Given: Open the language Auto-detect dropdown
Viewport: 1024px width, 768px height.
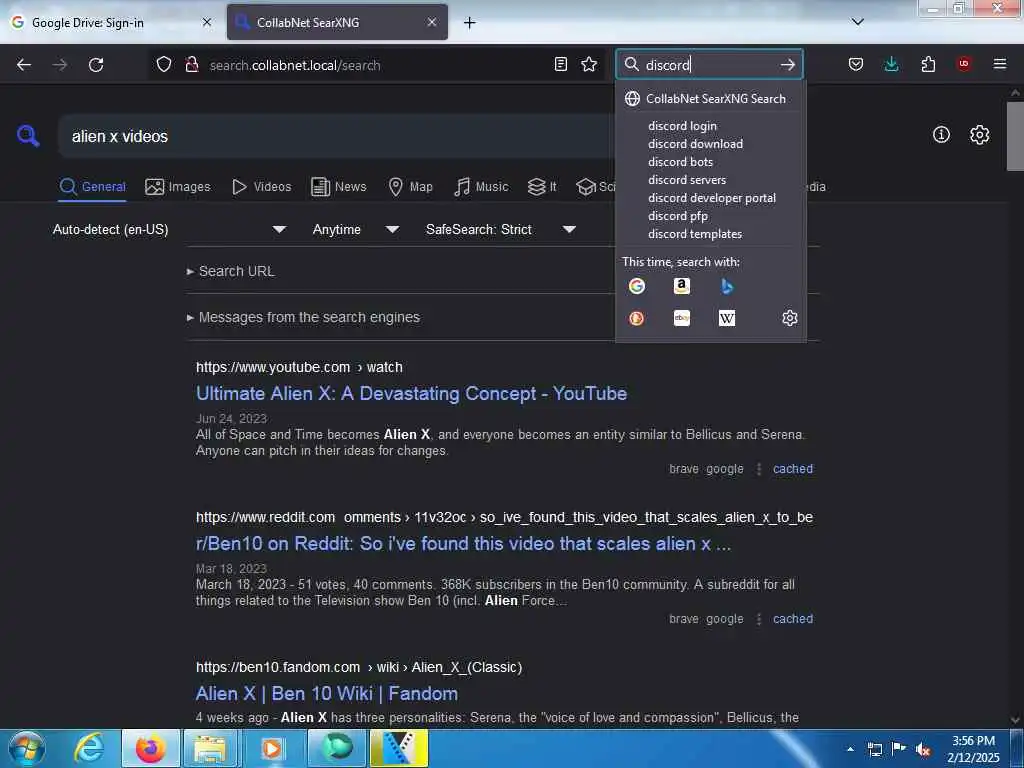Looking at the screenshot, I should click(x=169, y=229).
